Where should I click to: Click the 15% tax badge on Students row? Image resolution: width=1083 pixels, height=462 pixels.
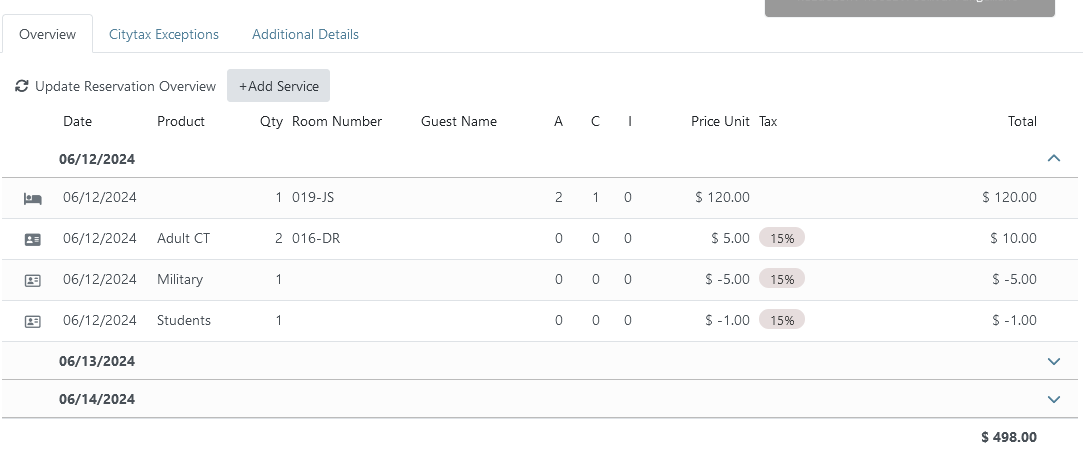[x=782, y=321]
